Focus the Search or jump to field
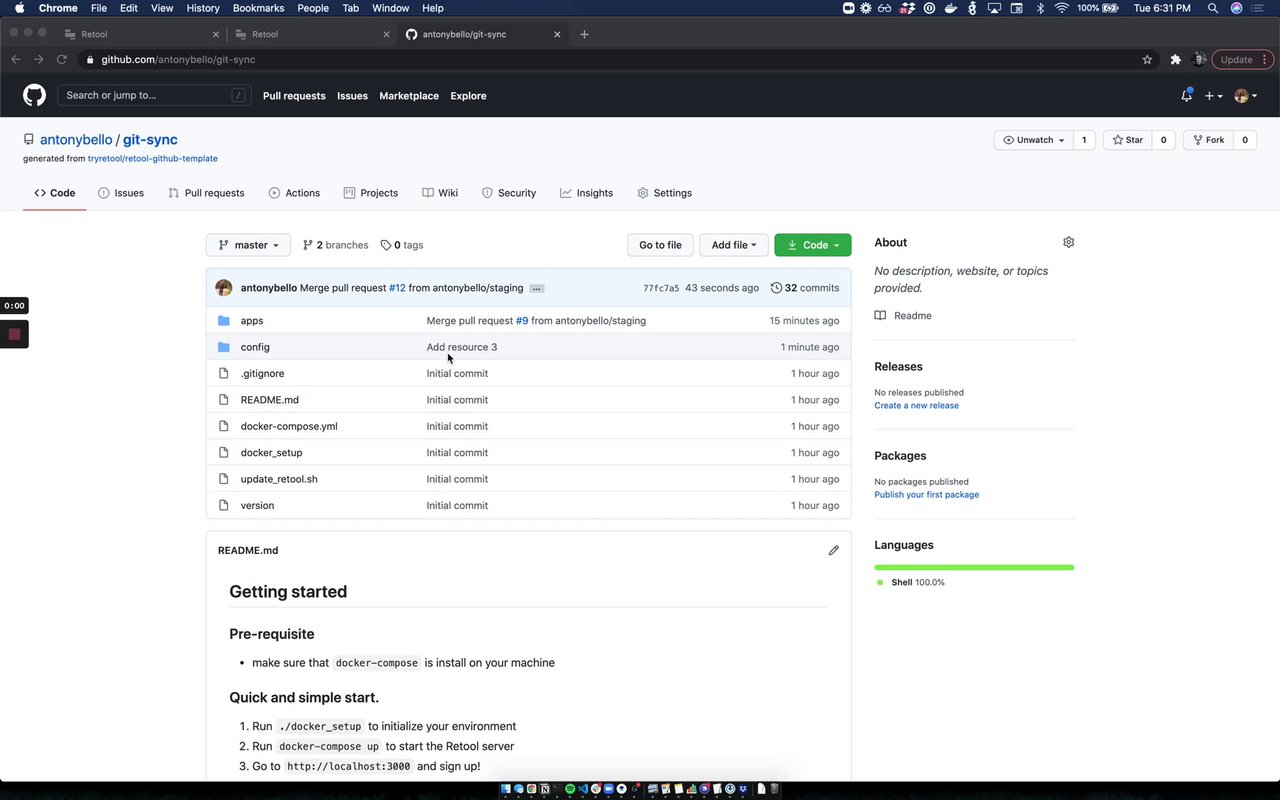 (x=154, y=96)
